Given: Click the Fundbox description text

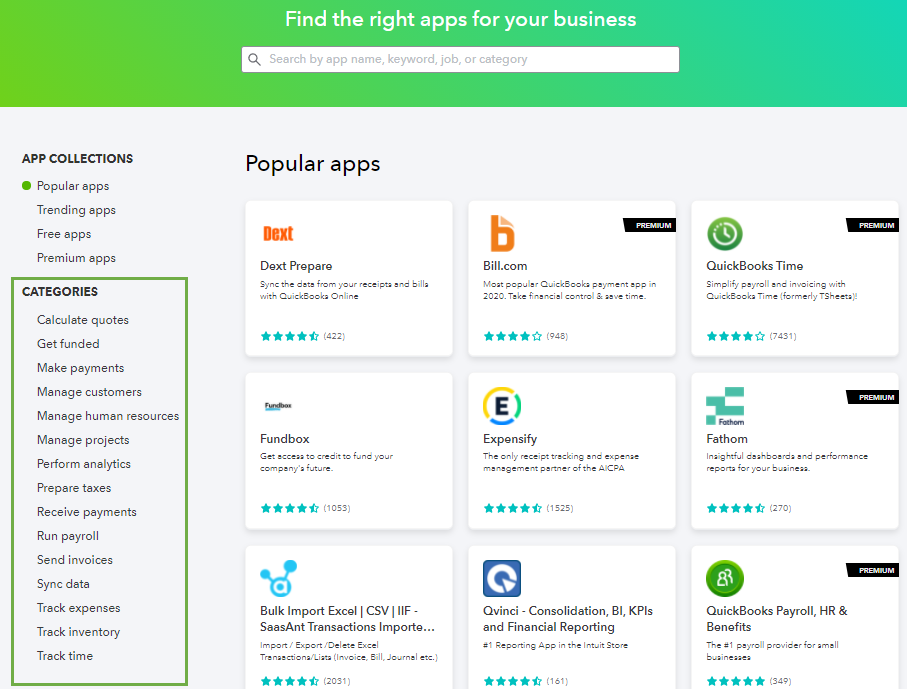Looking at the screenshot, I should [327, 462].
